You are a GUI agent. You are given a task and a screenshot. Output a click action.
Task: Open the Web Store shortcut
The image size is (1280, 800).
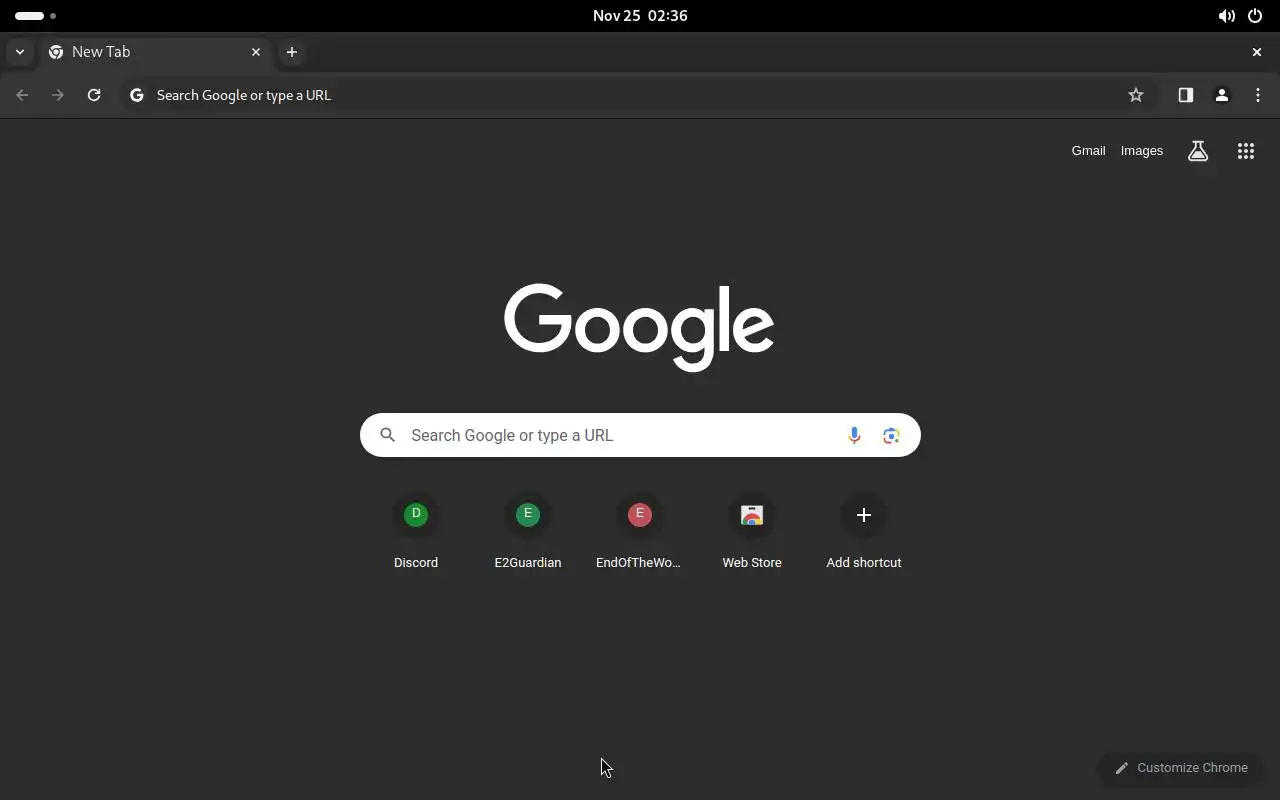coord(752,533)
